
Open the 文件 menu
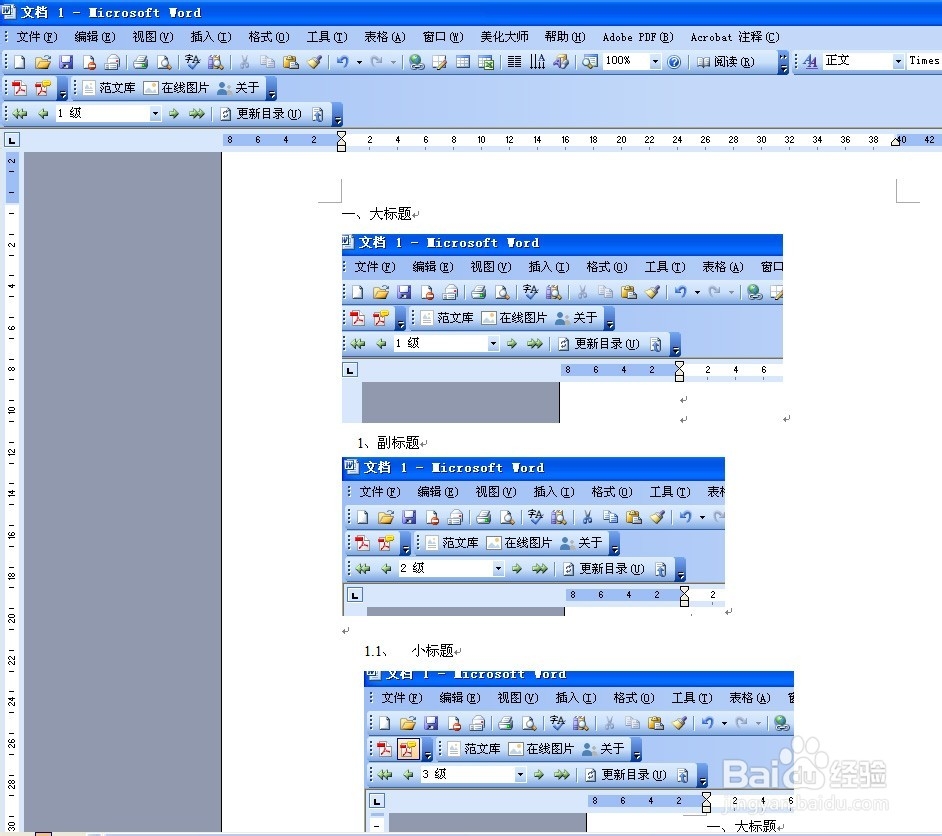pyautogui.click(x=37, y=37)
